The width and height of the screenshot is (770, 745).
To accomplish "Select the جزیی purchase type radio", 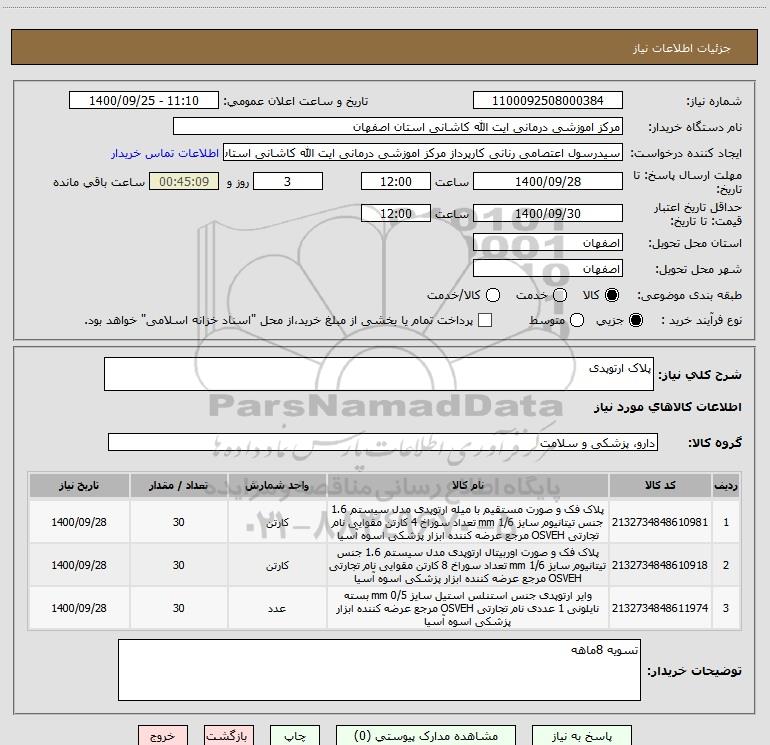I will (636, 320).
